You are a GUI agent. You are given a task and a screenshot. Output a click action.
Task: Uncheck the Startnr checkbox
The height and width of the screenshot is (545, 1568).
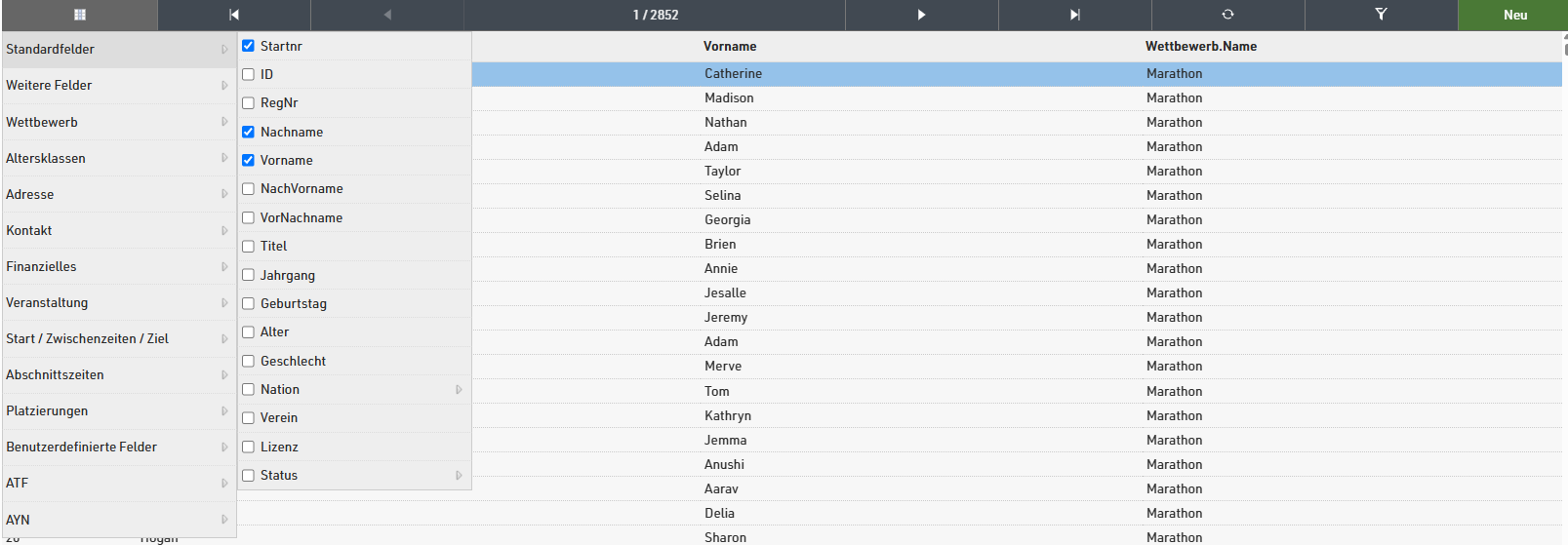pyautogui.click(x=249, y=46)
